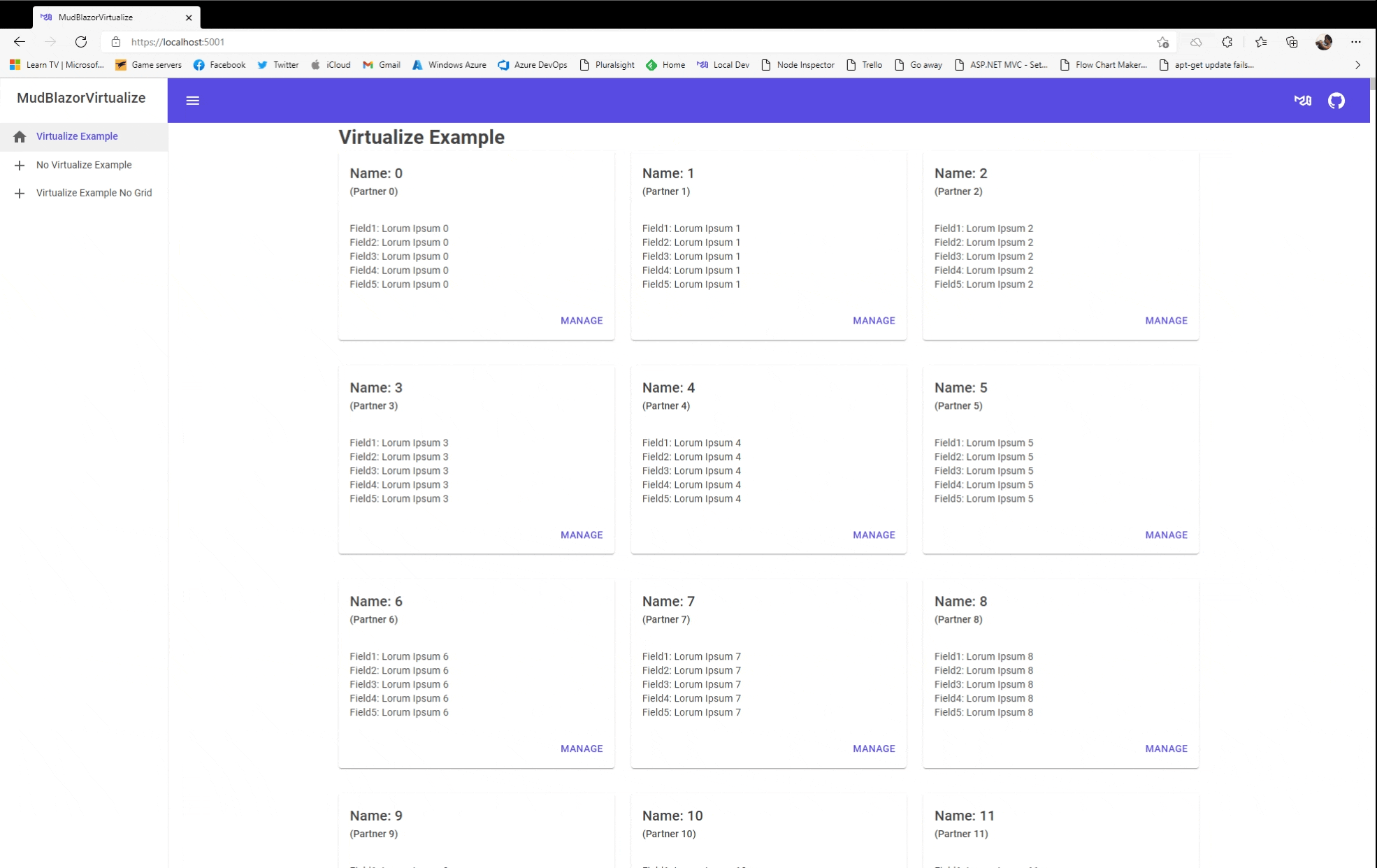Viewport: 1377px width, 868px height.
Task: Toggle the hamburger menu drawer icon
Action: point(192,101)
